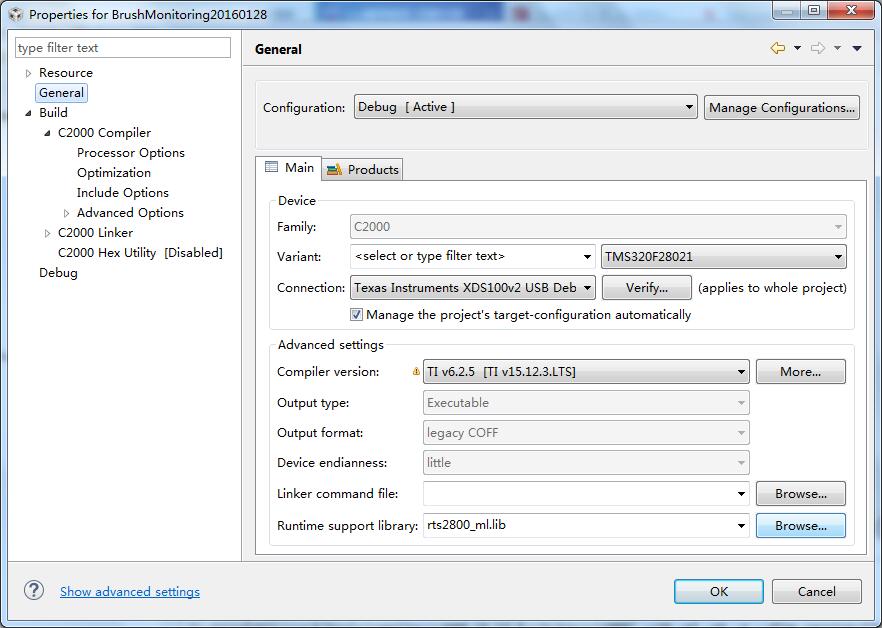
Task: Click the Device endianness little field
Action: coord(586,463)
